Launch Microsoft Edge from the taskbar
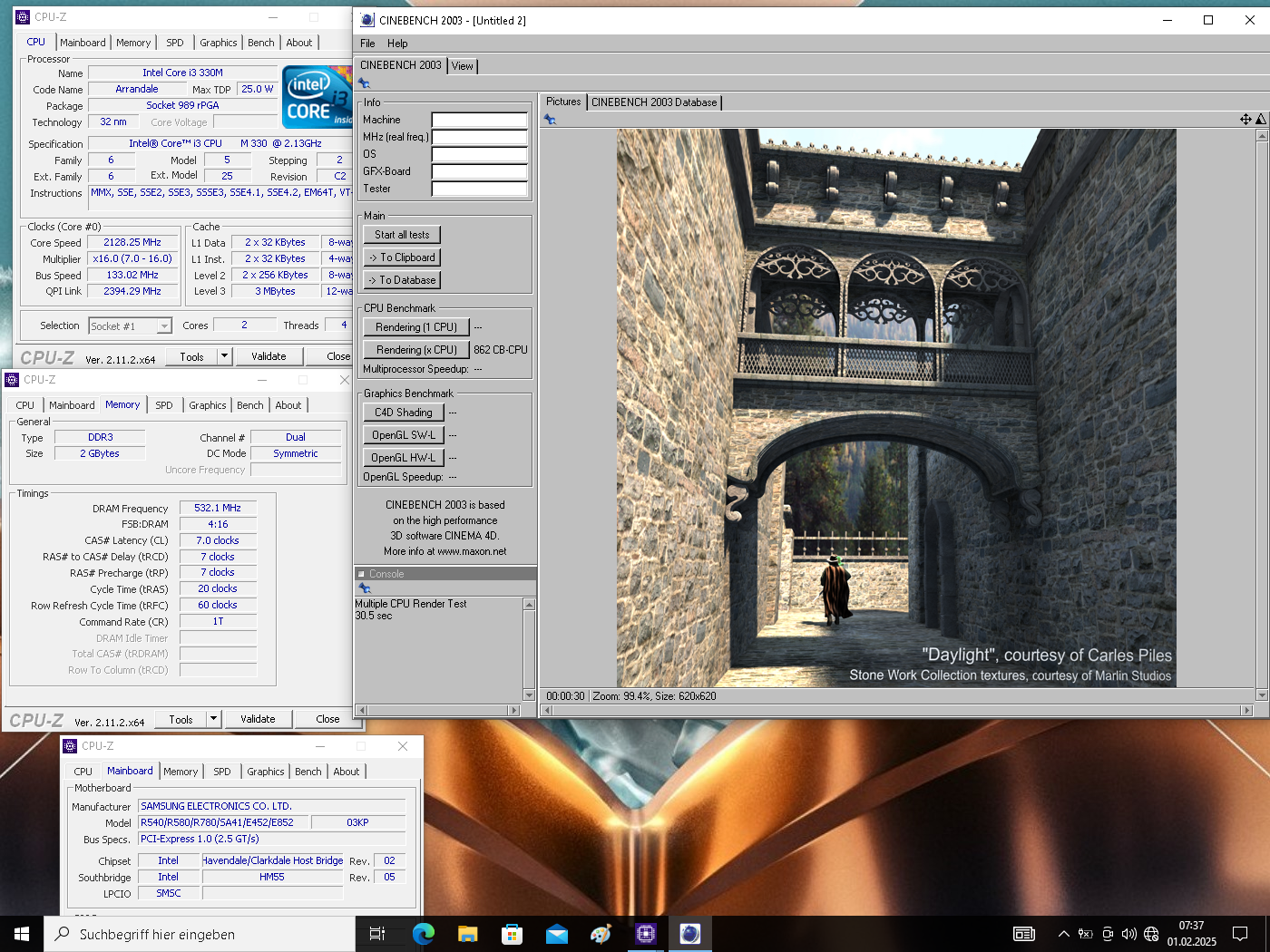This screenshot has height=952, width=1270. click(x=423, y=934)
